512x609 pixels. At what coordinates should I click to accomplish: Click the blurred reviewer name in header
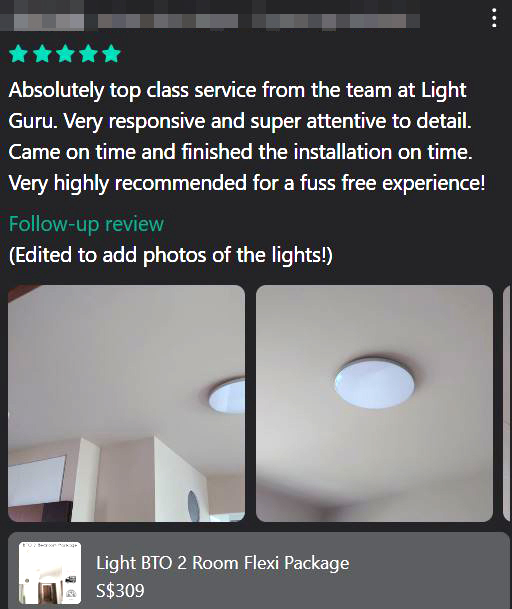(x=168, y=21)
